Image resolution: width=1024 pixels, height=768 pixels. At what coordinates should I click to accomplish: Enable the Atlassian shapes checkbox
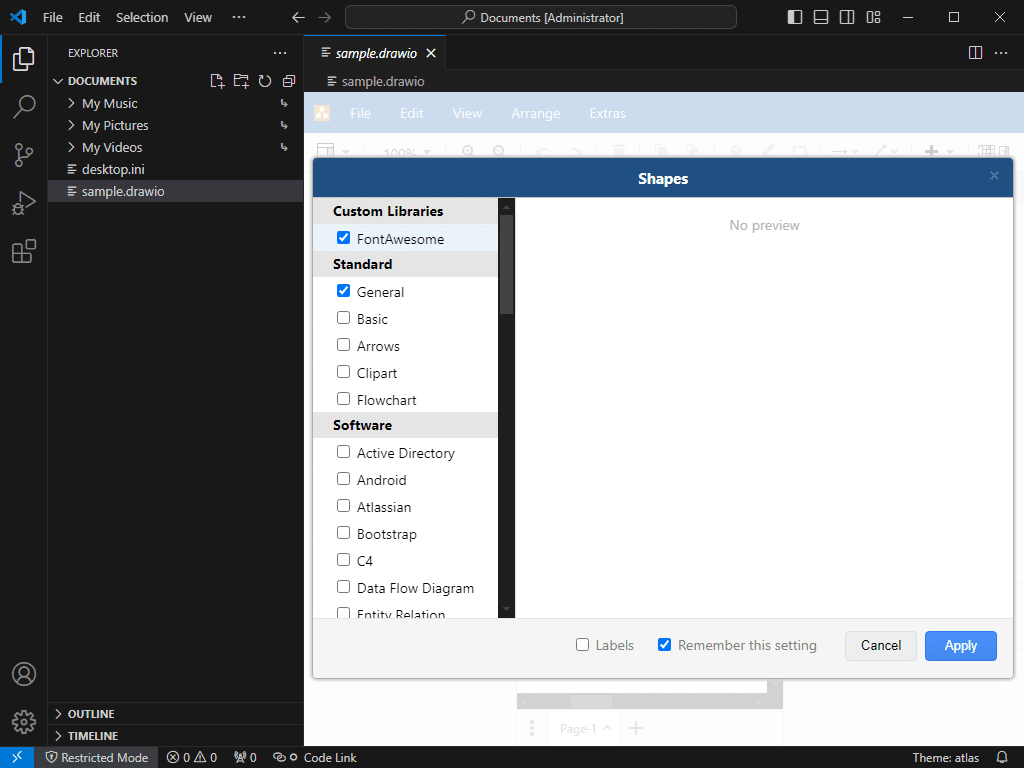click(344, 505)
